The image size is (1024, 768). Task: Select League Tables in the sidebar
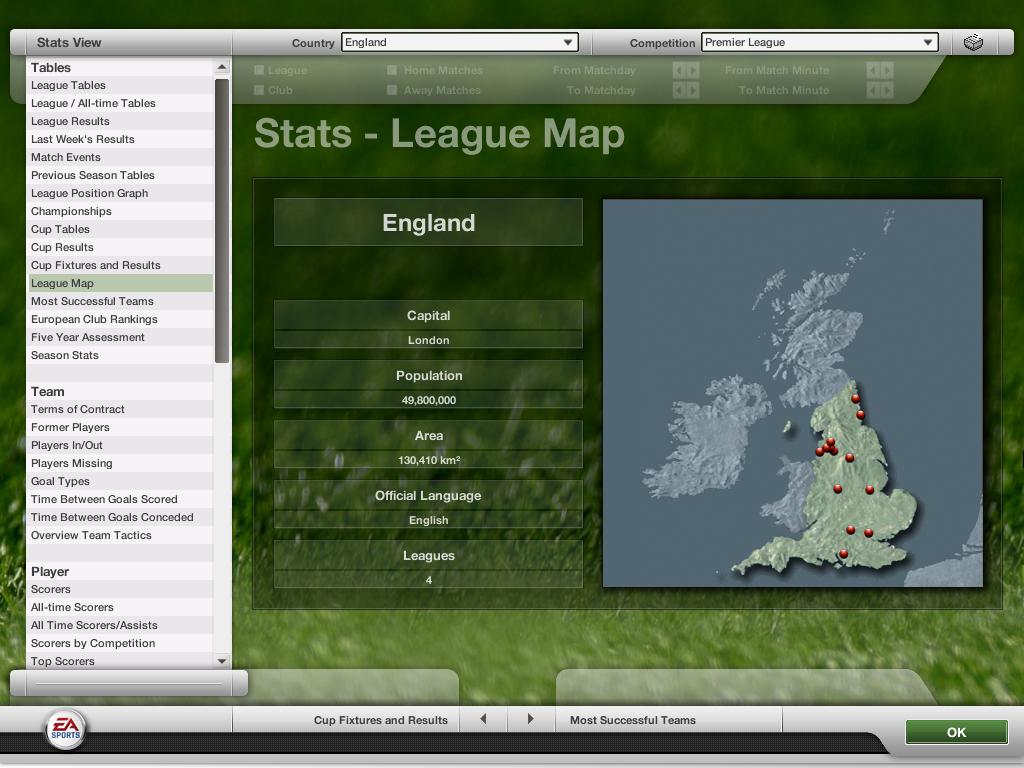click(68, 85)
